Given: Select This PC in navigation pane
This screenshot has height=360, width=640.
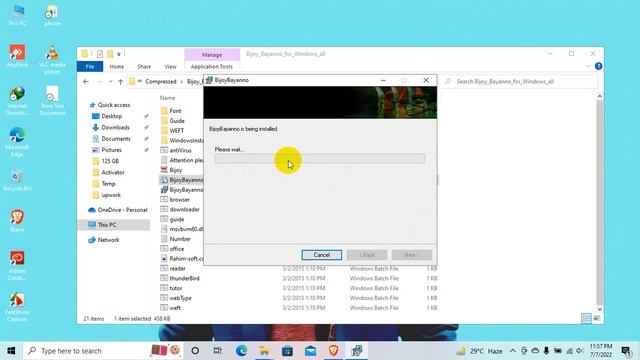Looking at the screenshot, I should 107,225.
